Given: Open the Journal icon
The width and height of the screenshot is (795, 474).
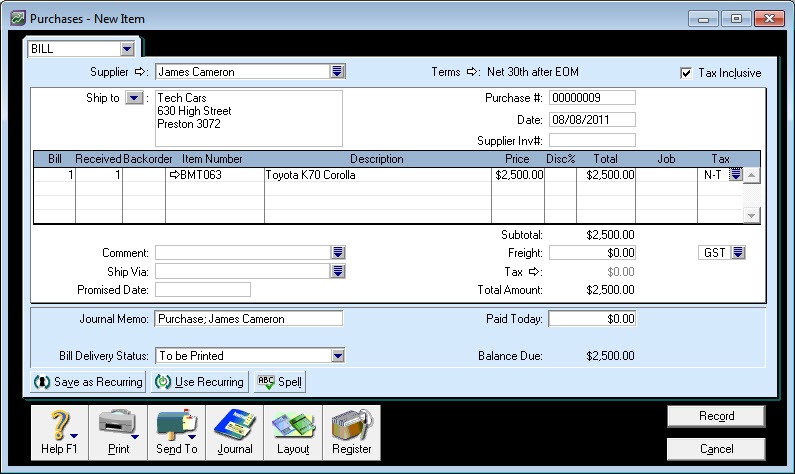Looking at the screenshot, I should 236,432.
